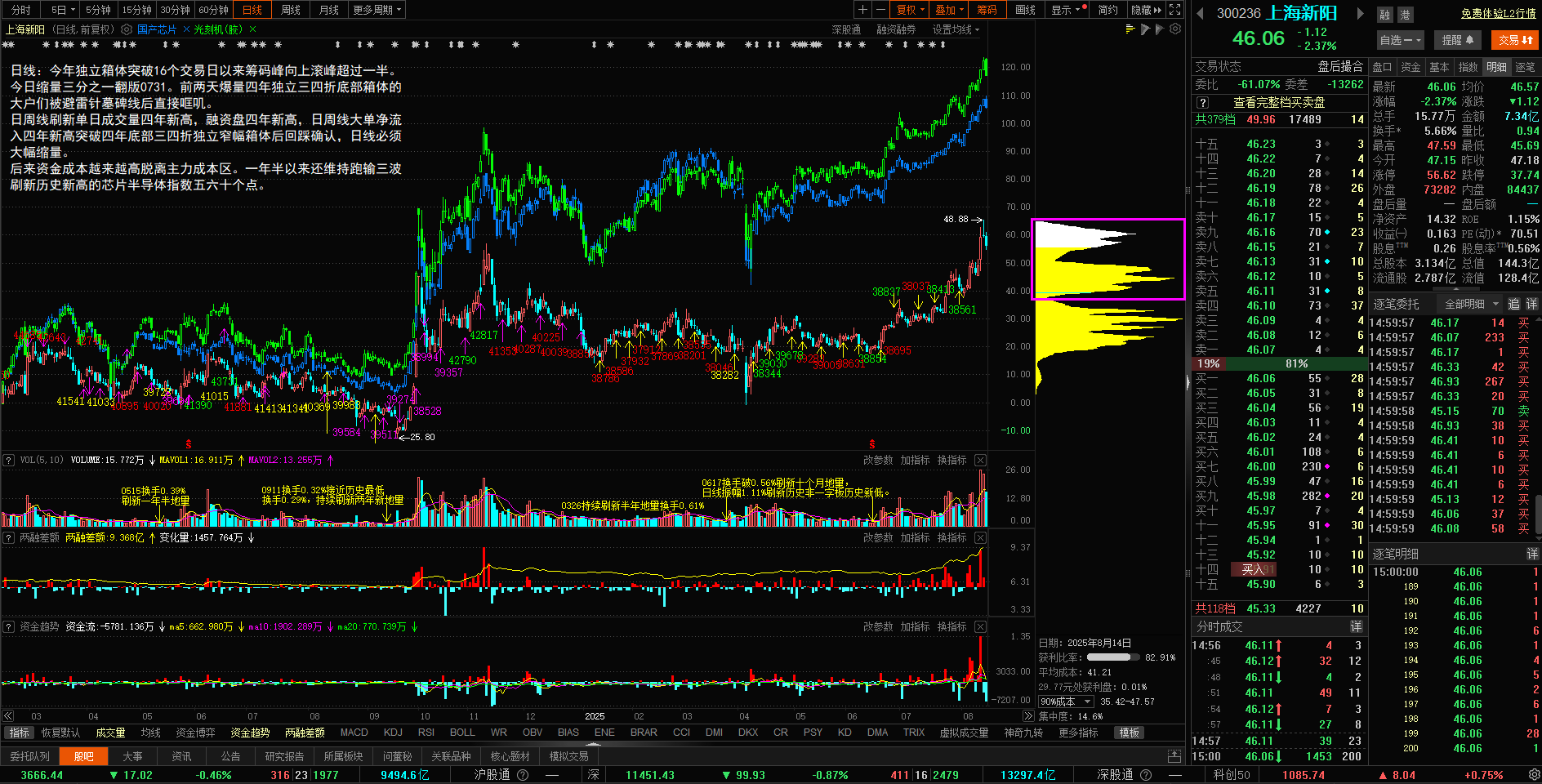Screen dimensions: 1542x784
Task: Remove the 光刻机(胶) overlay tag
Action: coord(252,29)
